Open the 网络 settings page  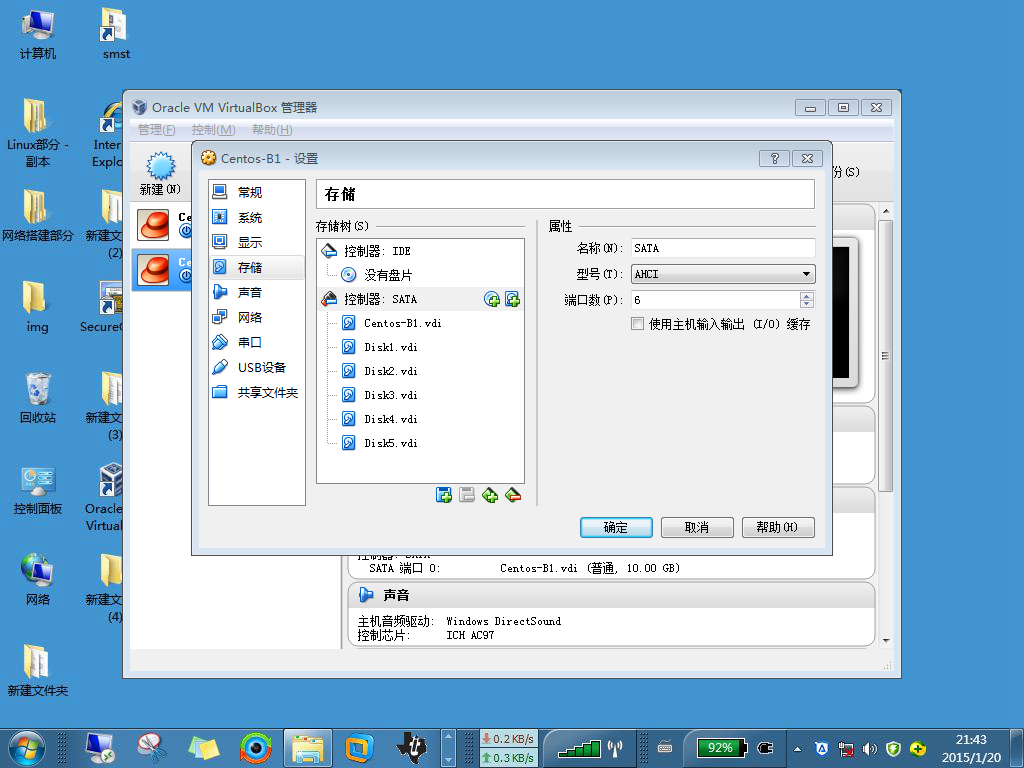point(257,317)
